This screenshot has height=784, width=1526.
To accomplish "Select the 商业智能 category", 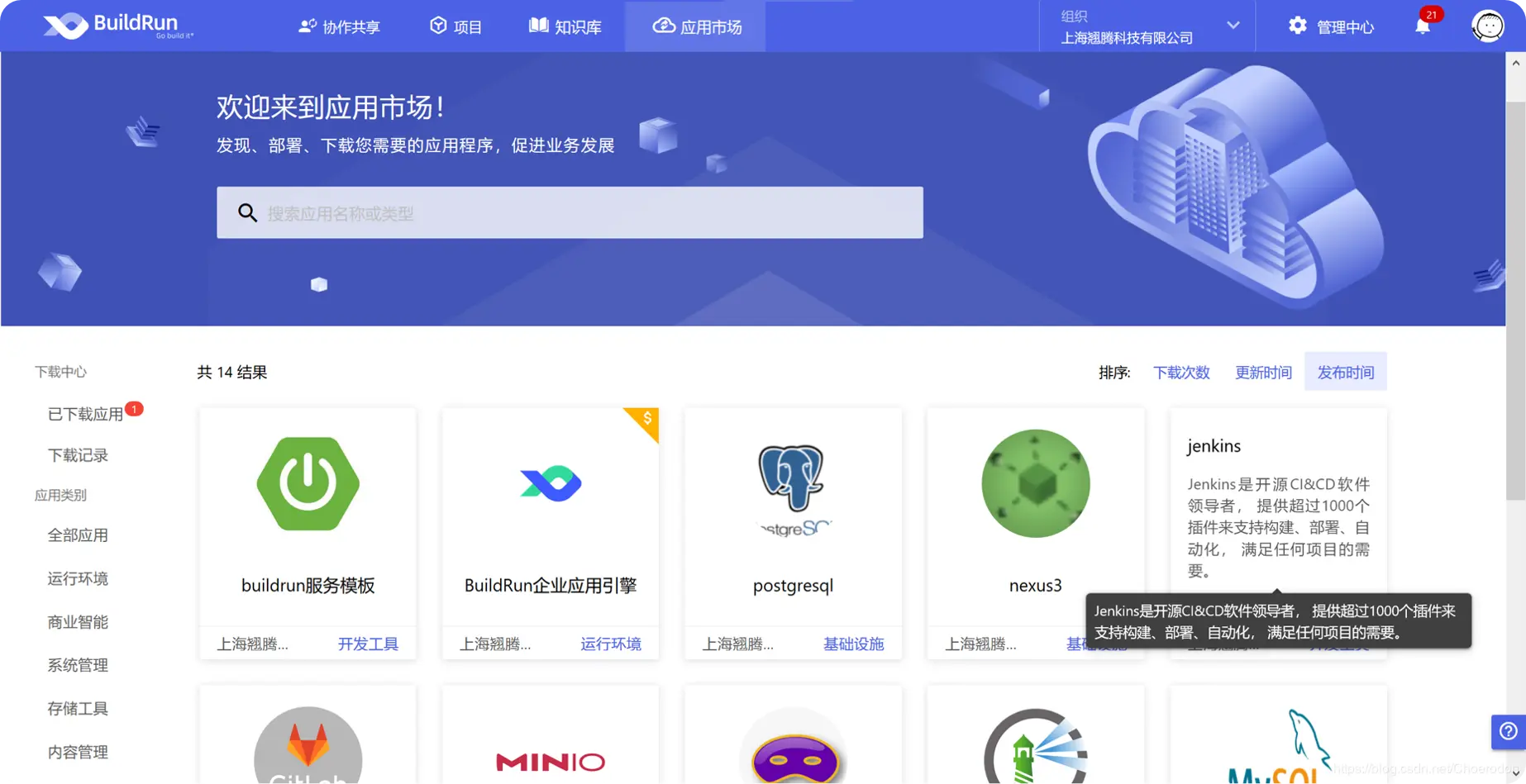I will point(78,622).
